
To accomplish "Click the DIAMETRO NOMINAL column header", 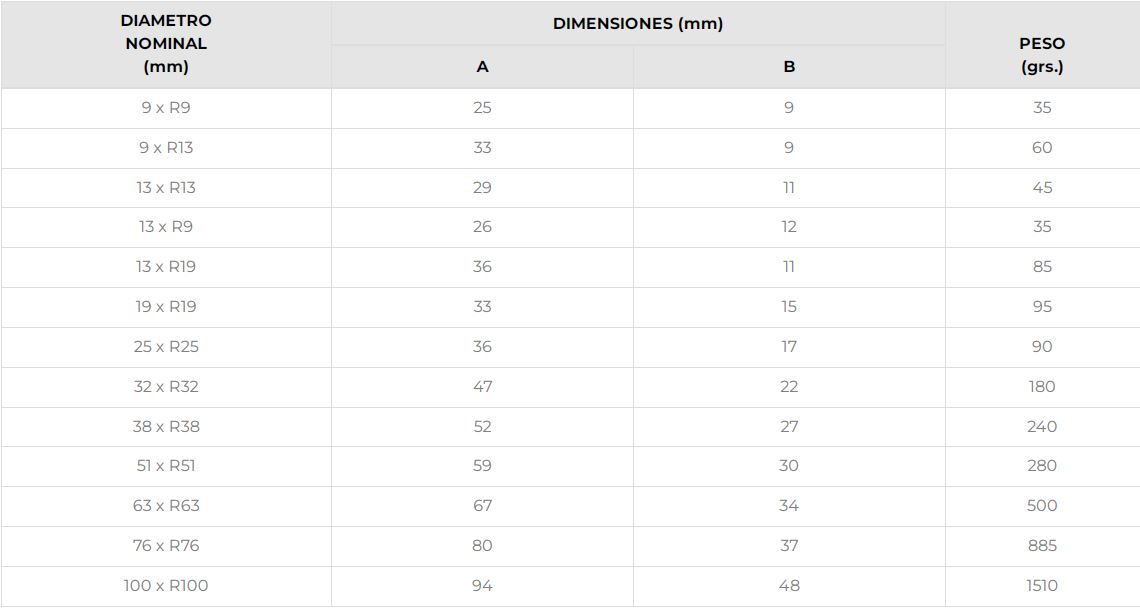I will pos(166,44).
